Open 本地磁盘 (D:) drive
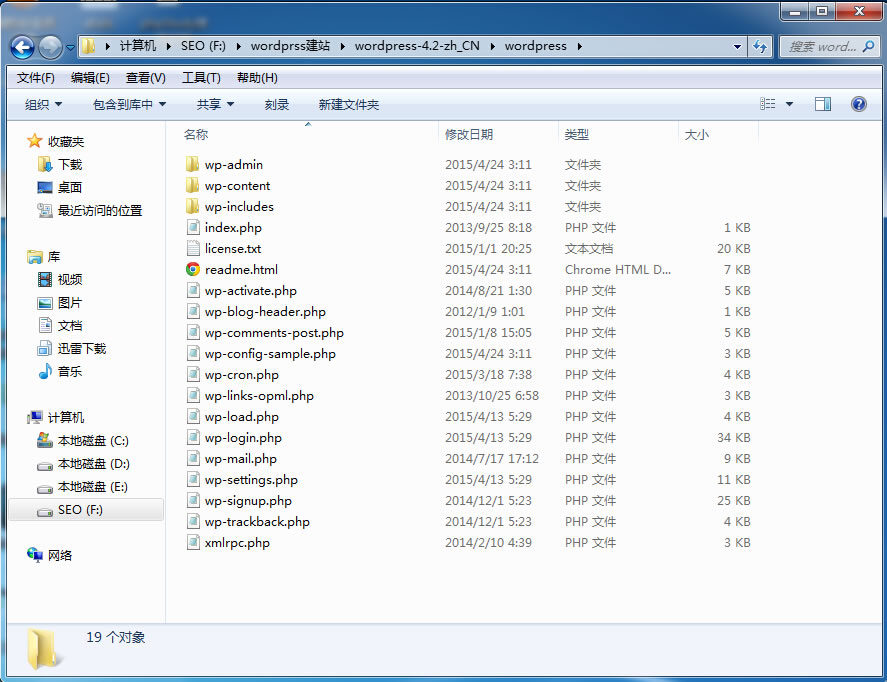887x682 pixels. tap(93, 464)
